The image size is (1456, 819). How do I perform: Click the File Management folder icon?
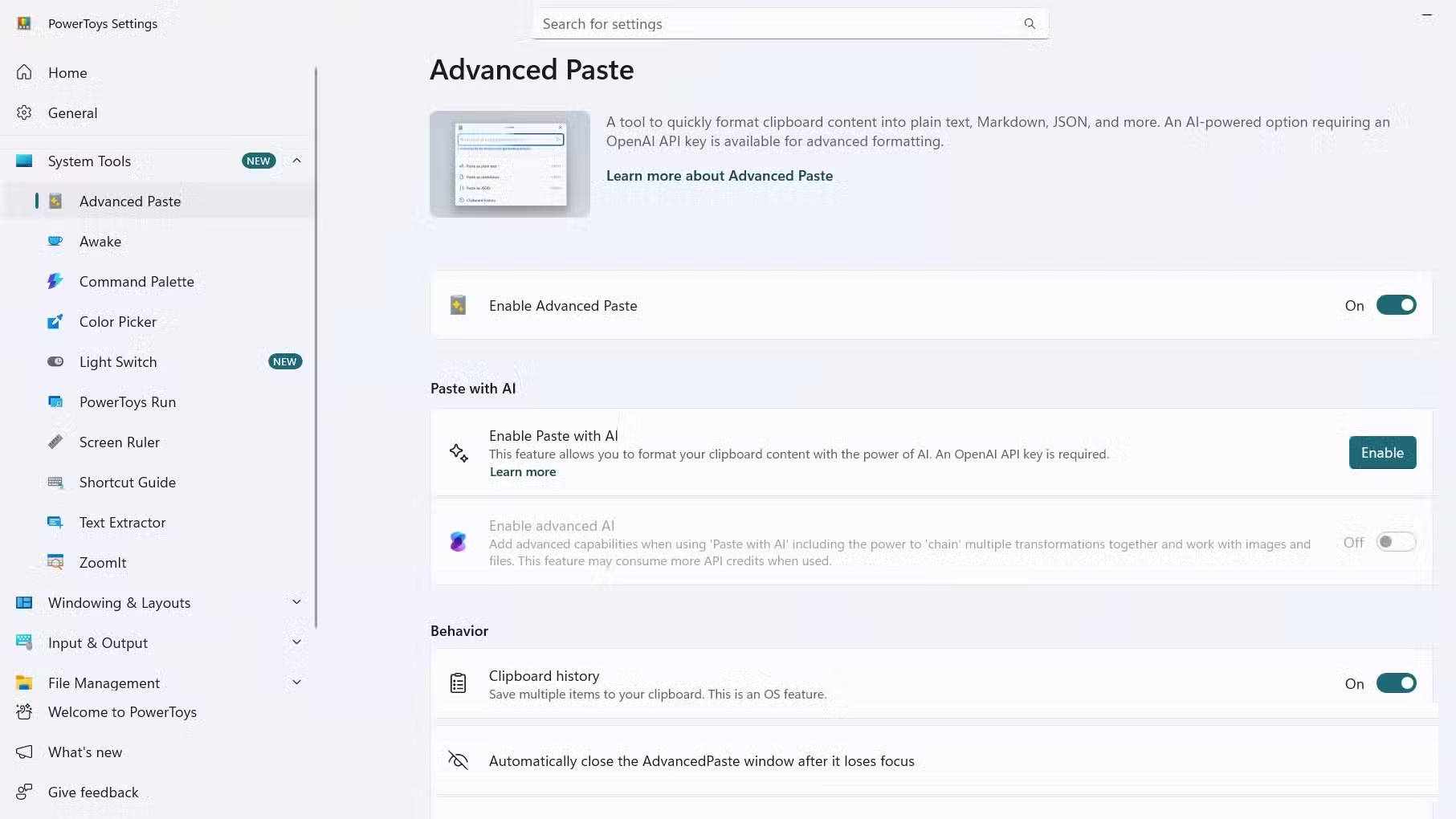tap(25, 682)
